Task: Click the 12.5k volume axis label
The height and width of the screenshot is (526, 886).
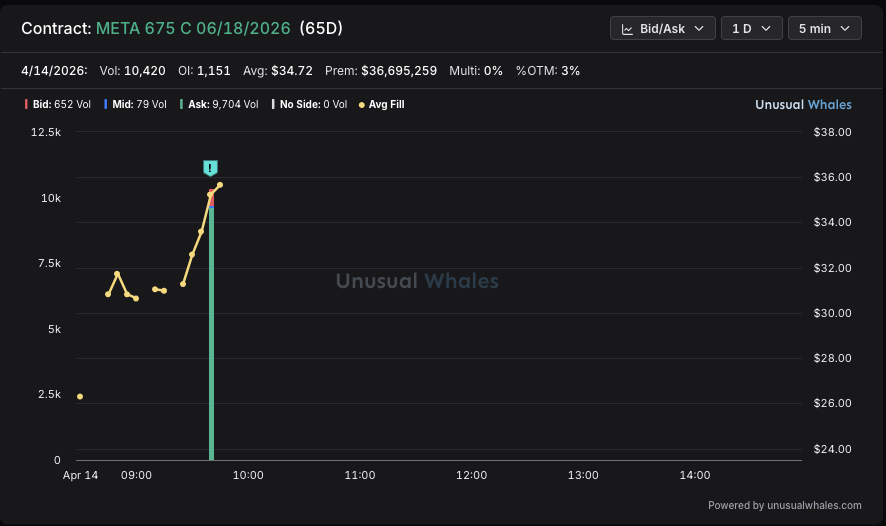Action: [46, 132]
